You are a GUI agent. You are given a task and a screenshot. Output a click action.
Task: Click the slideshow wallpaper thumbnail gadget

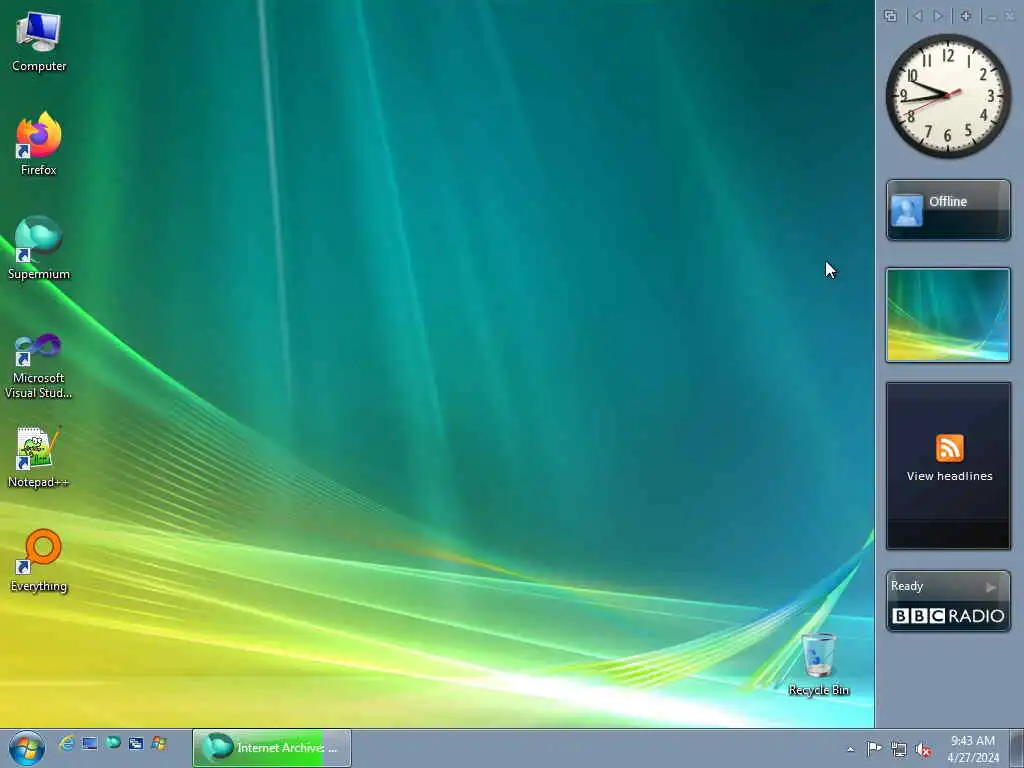pos(948,315)
